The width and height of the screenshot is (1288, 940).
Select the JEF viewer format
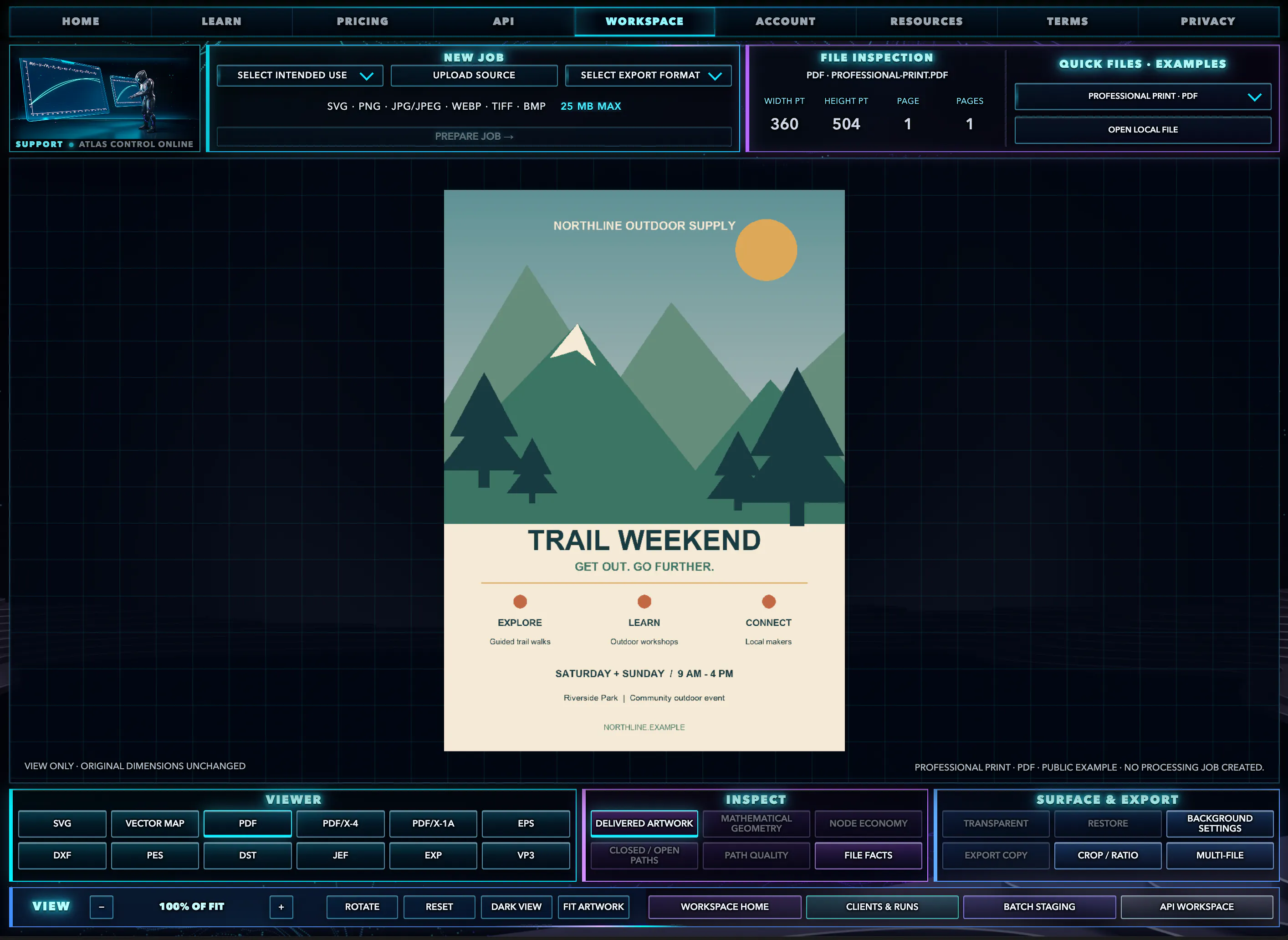click(340, 855)
